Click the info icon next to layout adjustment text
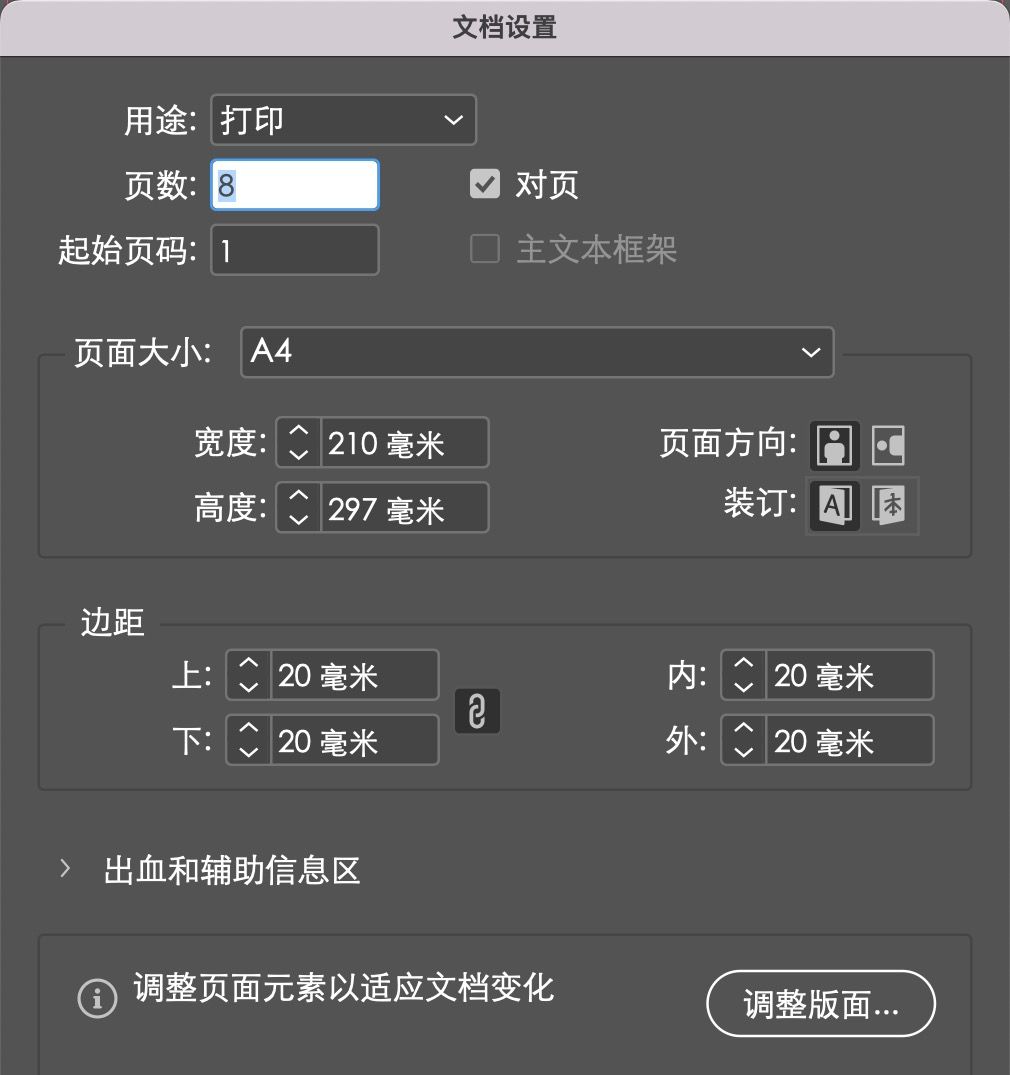The width and height of the screenshot is (1010, 1075). click(x=97, y=998)
